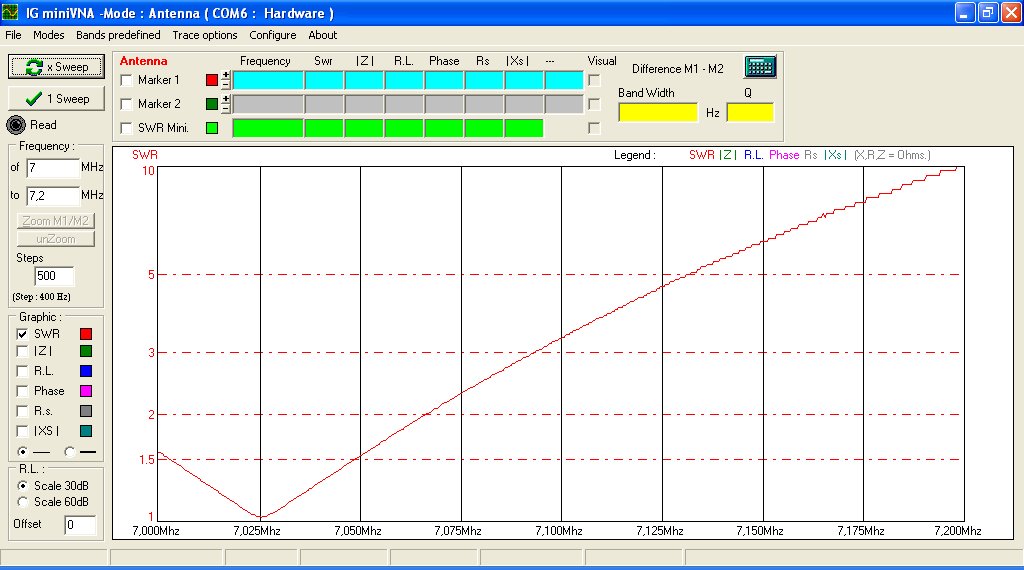Click the yellow Q value field

[750, 112]
